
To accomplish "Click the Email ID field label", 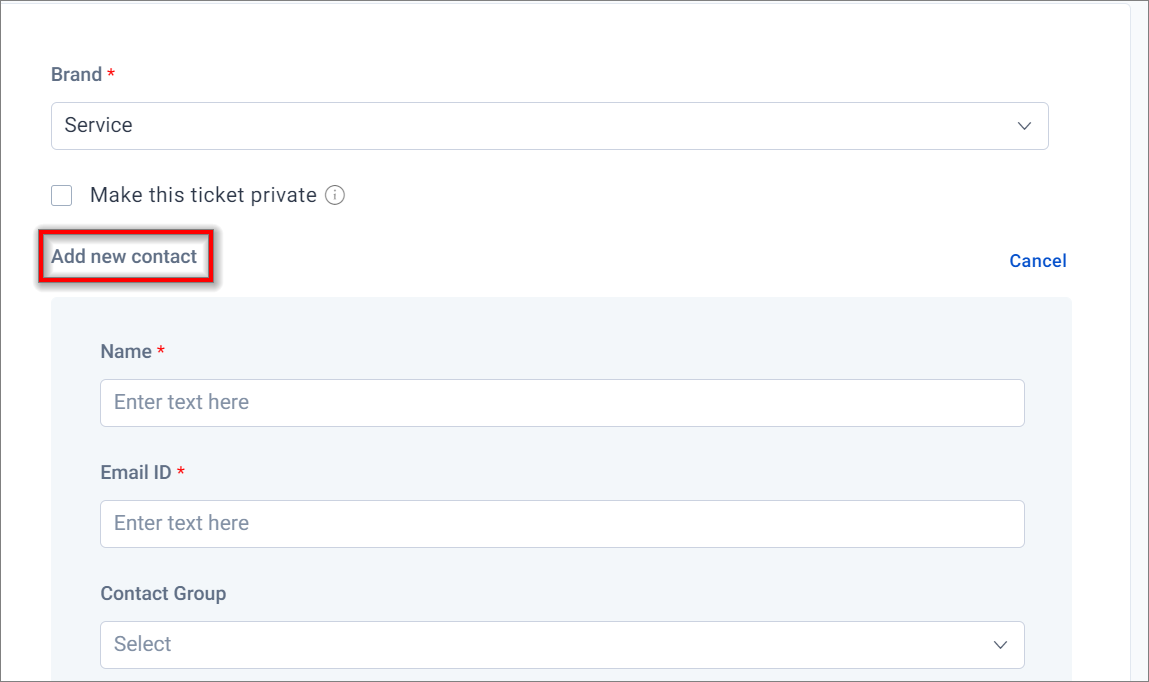I will [136, 472].
